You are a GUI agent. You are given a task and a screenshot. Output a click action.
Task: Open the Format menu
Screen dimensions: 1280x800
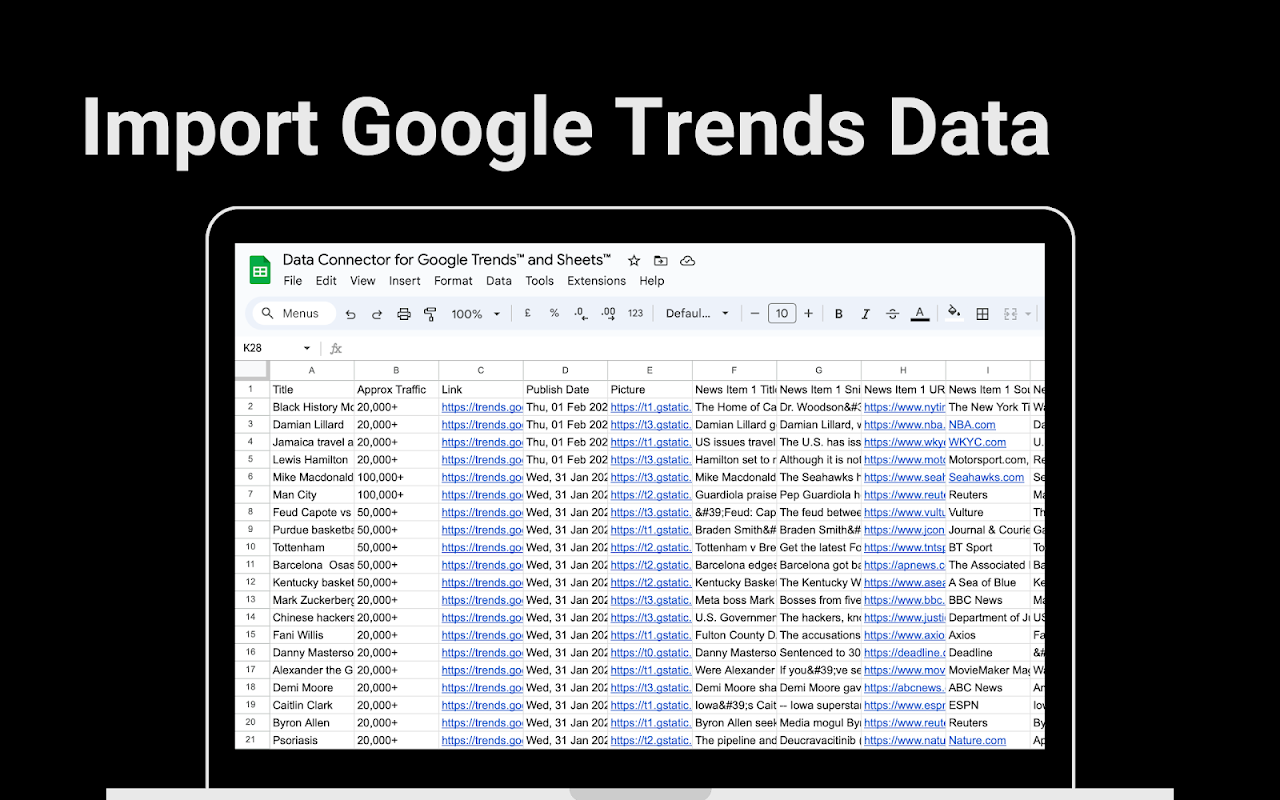coord(453,281)
